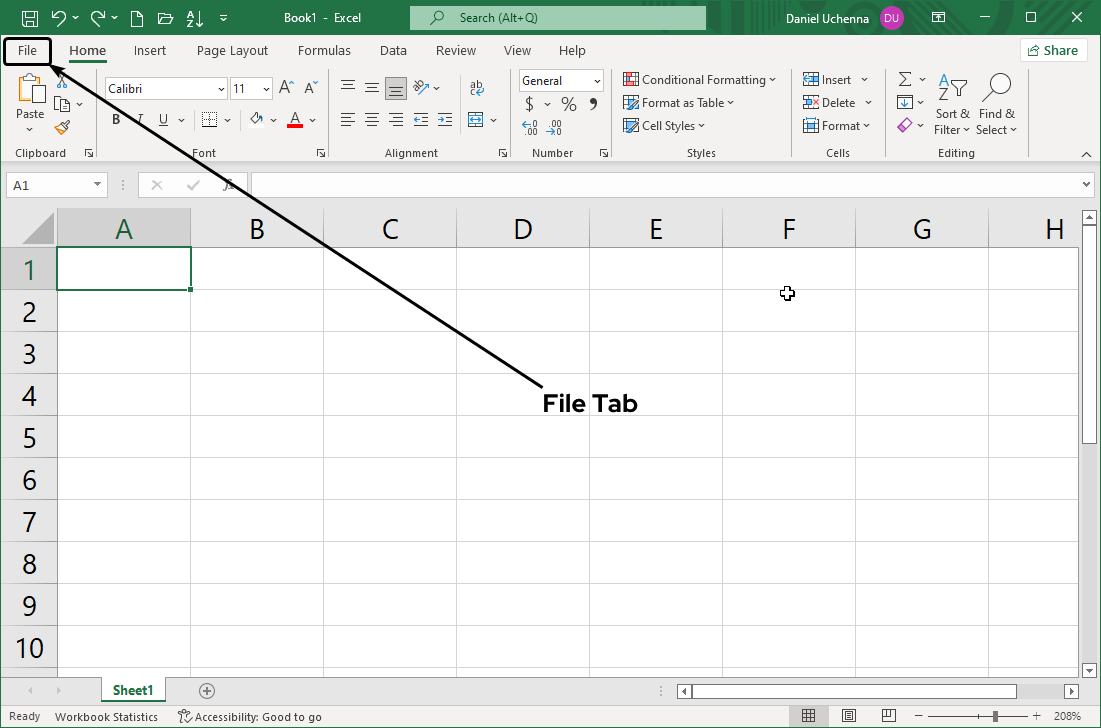
Task: Click the Increase Font Size icon
Action: pyautogui.click(x=286, y=88)
